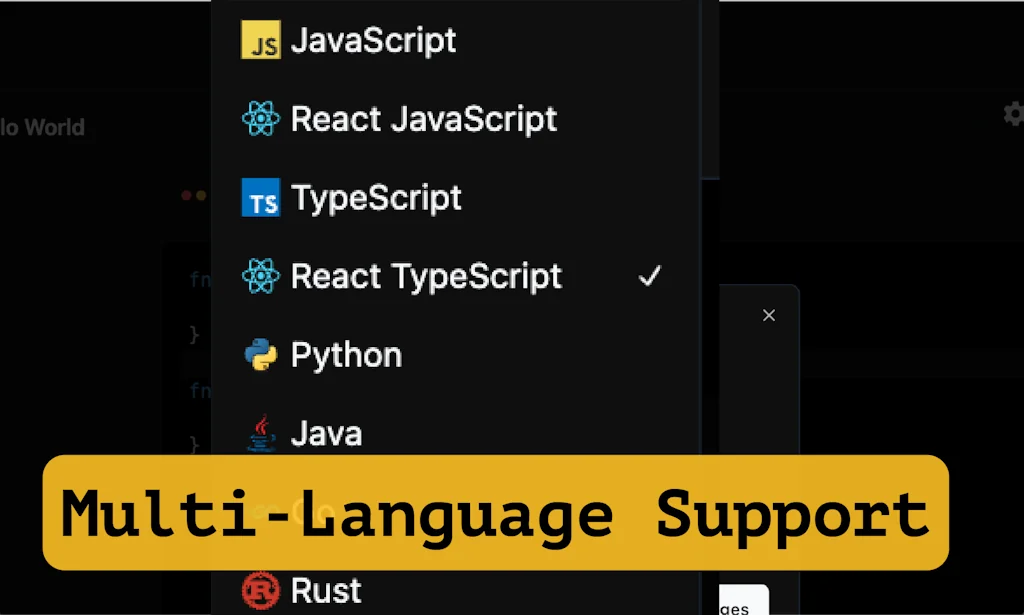Click the red dot in the editor area
This screenshot has height=615, width=1024.
click(188, 196)
